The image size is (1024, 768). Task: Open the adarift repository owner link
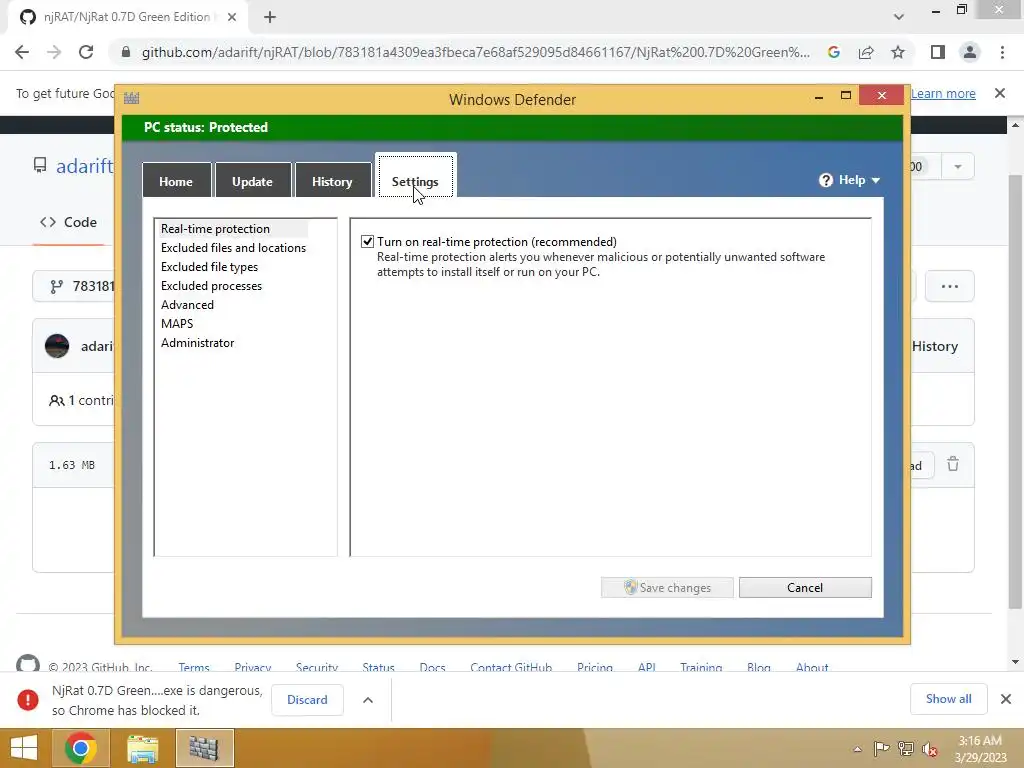(84, 166)
